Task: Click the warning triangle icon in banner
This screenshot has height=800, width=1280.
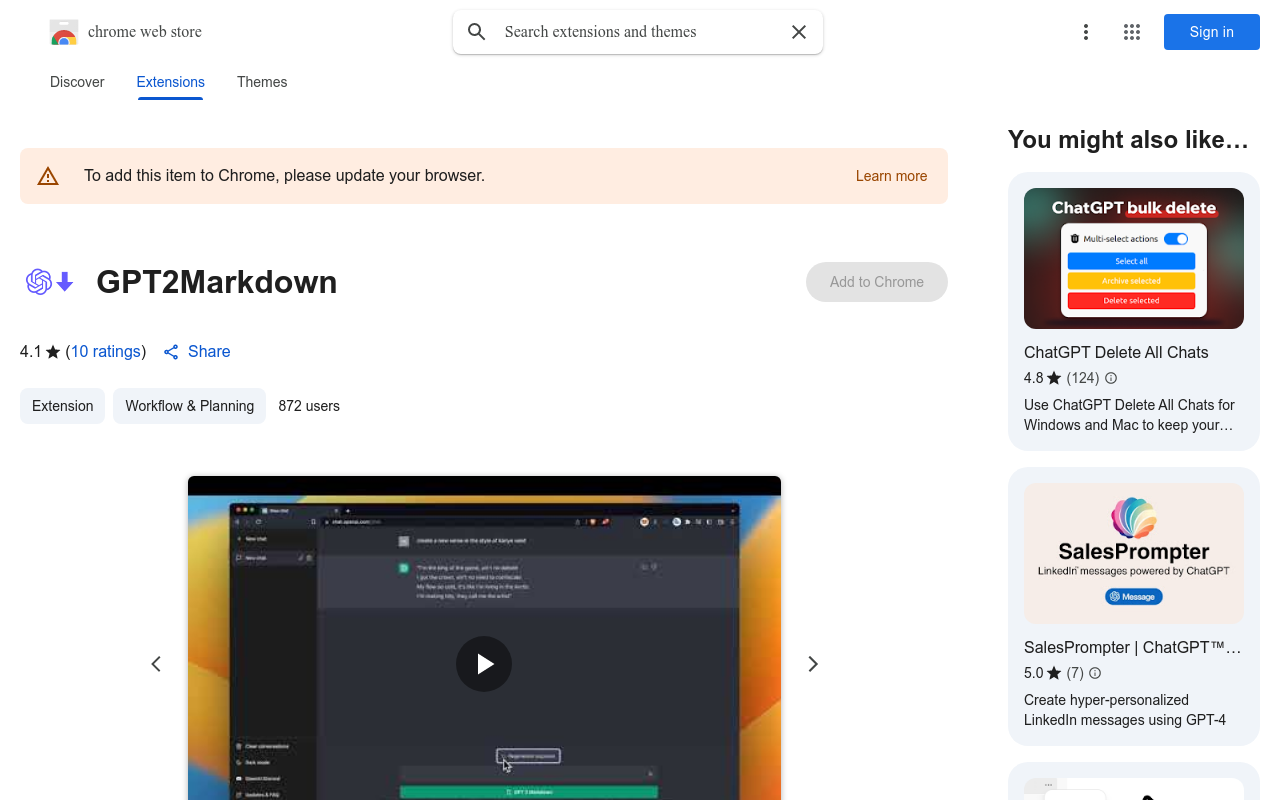Action: tap(48, 176)
